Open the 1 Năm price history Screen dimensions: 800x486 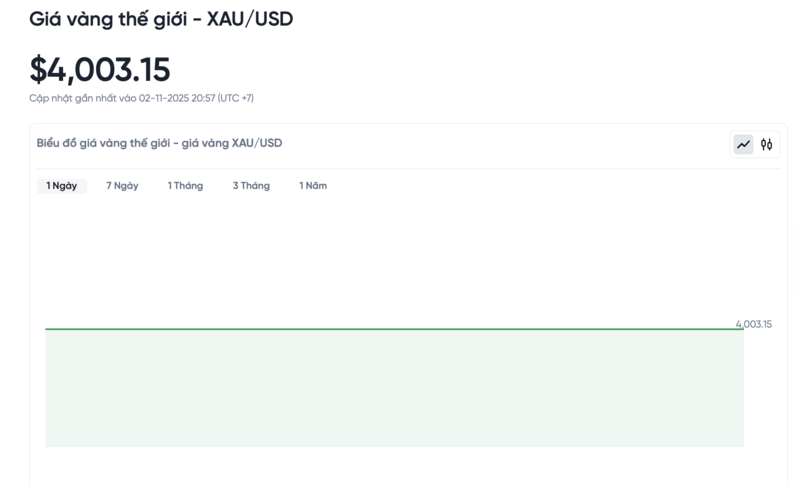[313, 186]
